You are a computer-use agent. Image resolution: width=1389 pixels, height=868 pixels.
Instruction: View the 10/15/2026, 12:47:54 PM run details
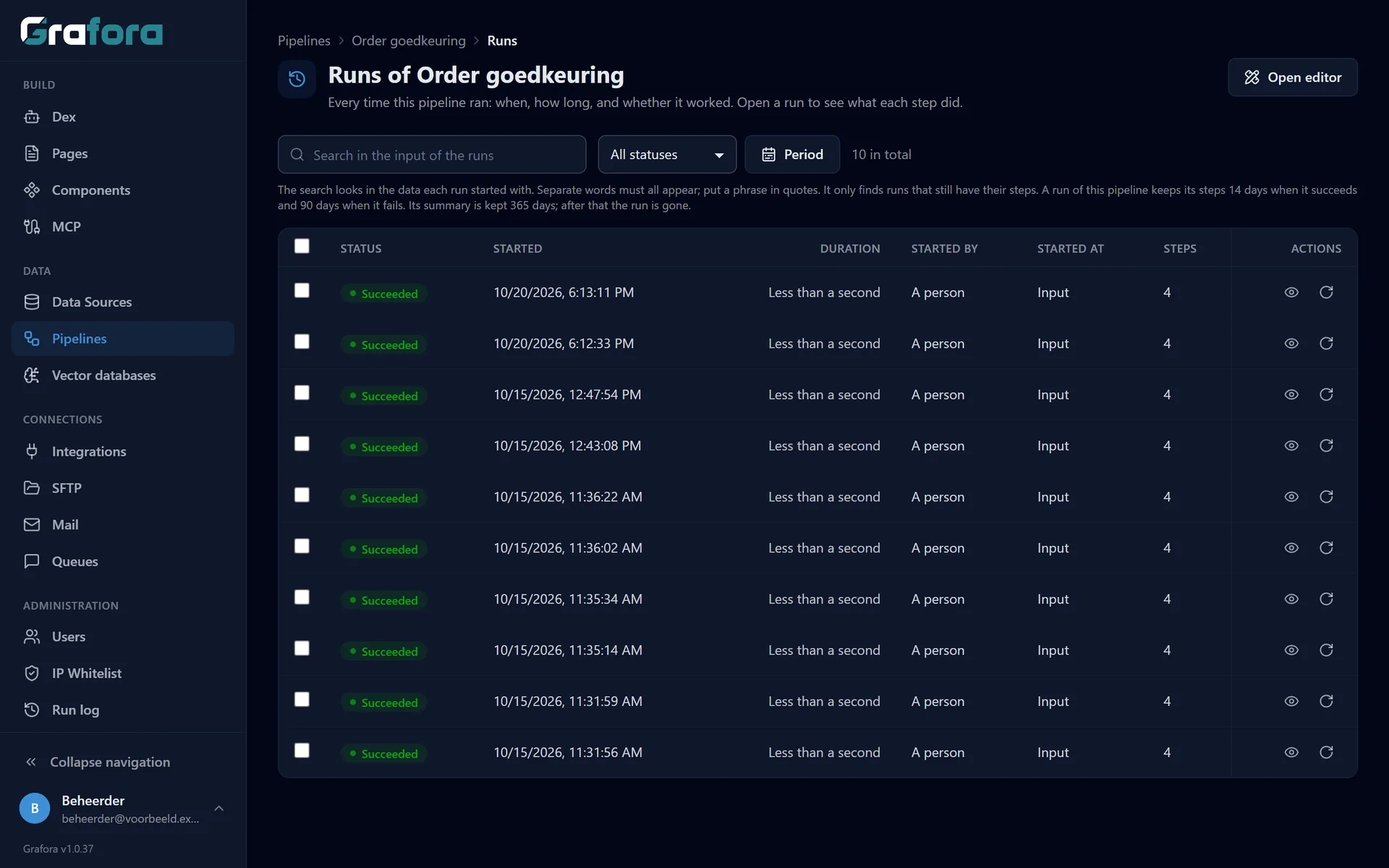1291,394
